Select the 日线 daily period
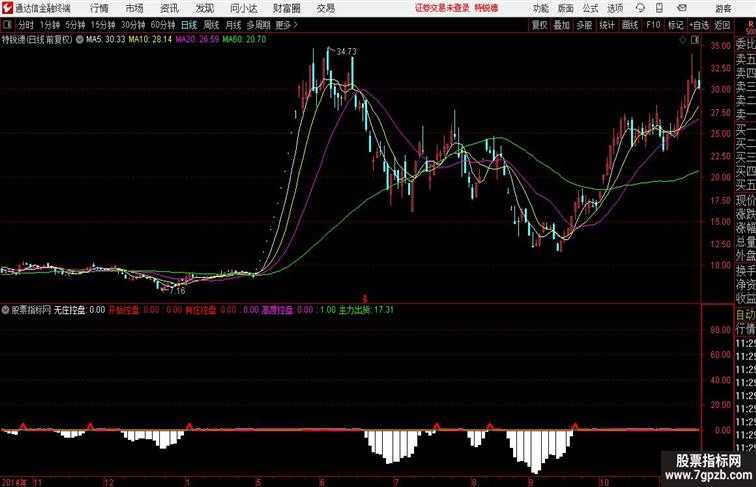This screenshot has width=756, height=487. [189, 25]
